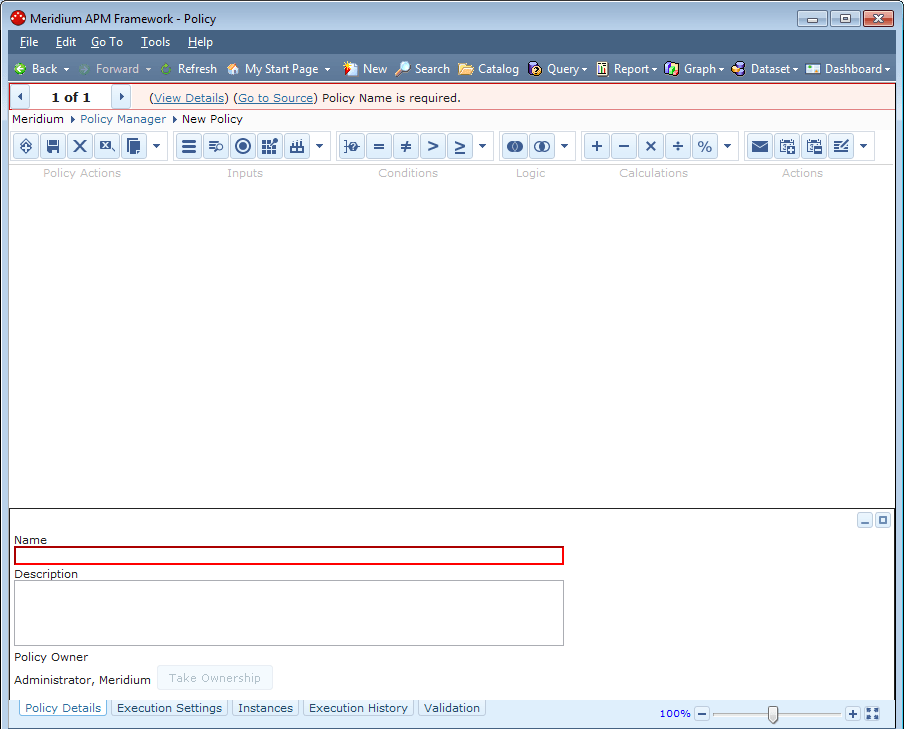
Task: Add the query input node with magnifier
Action: point(216,146)
